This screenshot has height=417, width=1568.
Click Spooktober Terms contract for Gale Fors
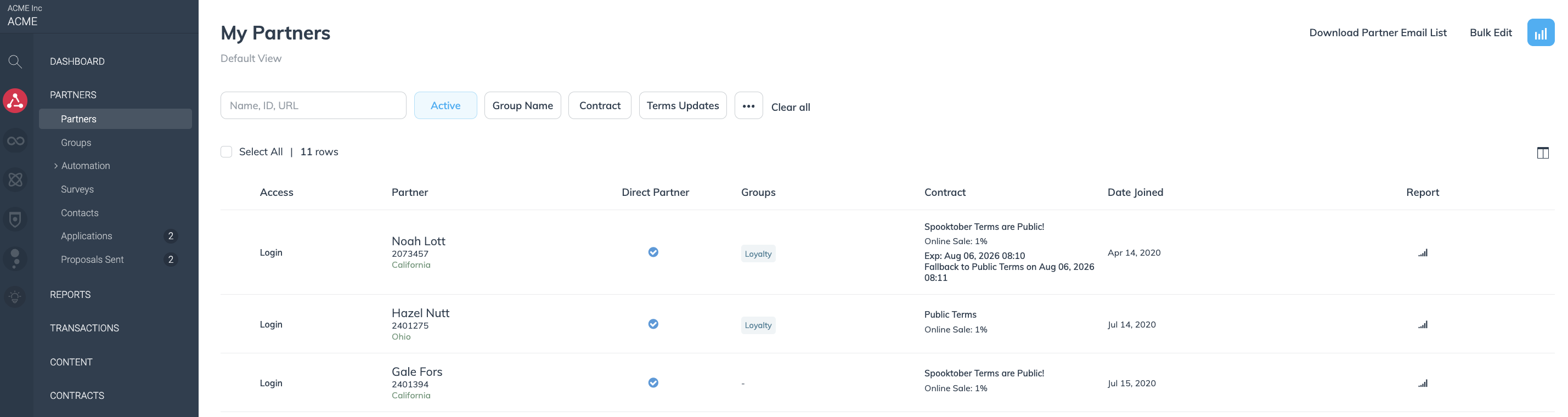984,373
